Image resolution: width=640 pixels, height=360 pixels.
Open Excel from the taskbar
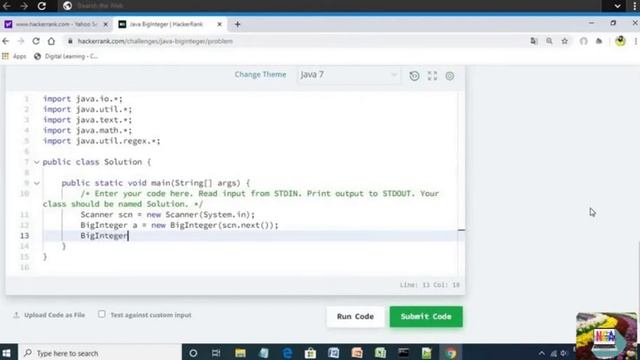coord(380,353)
